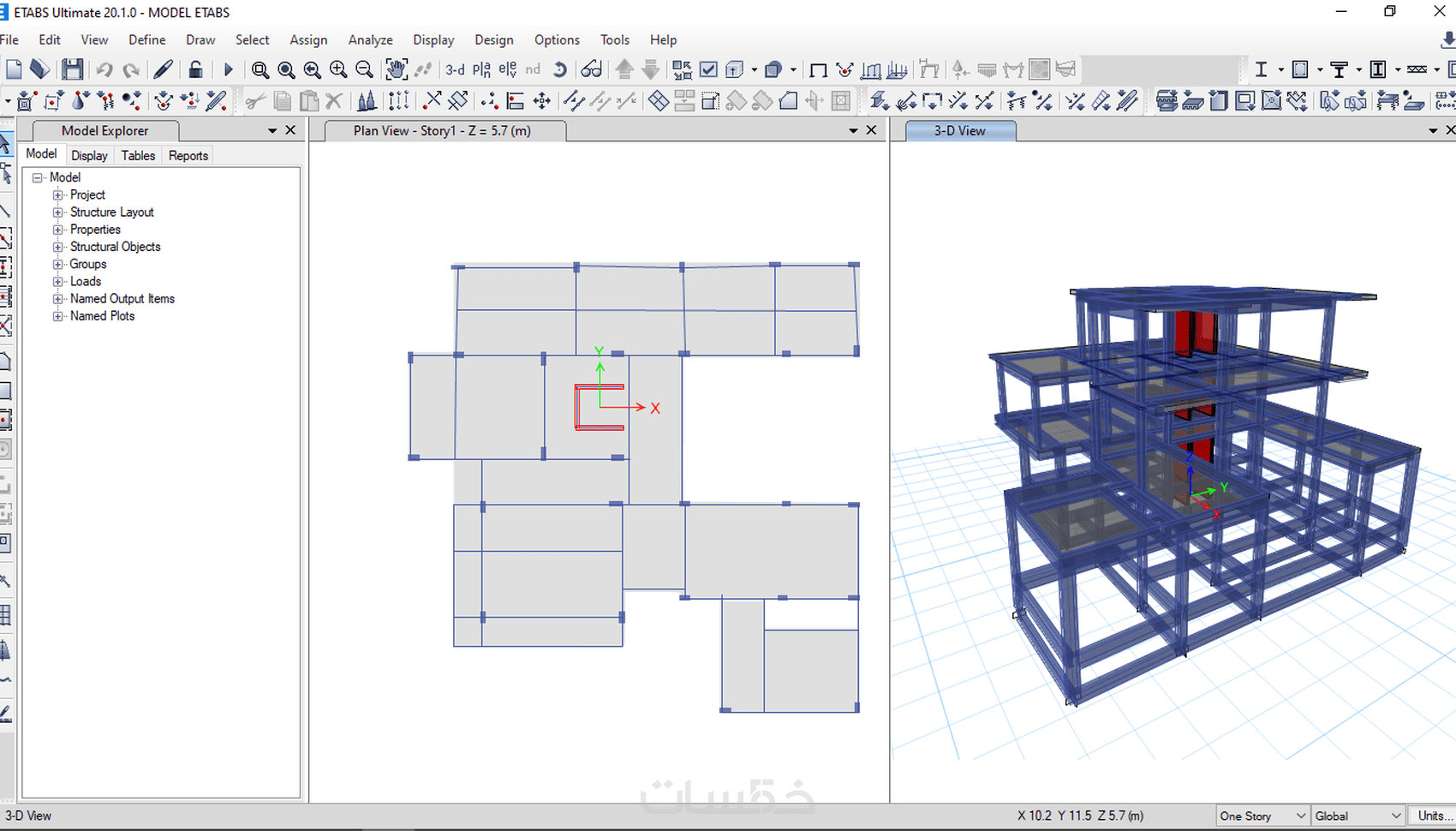Expand the Groups tree node
1456x831 pixels.
58,264
